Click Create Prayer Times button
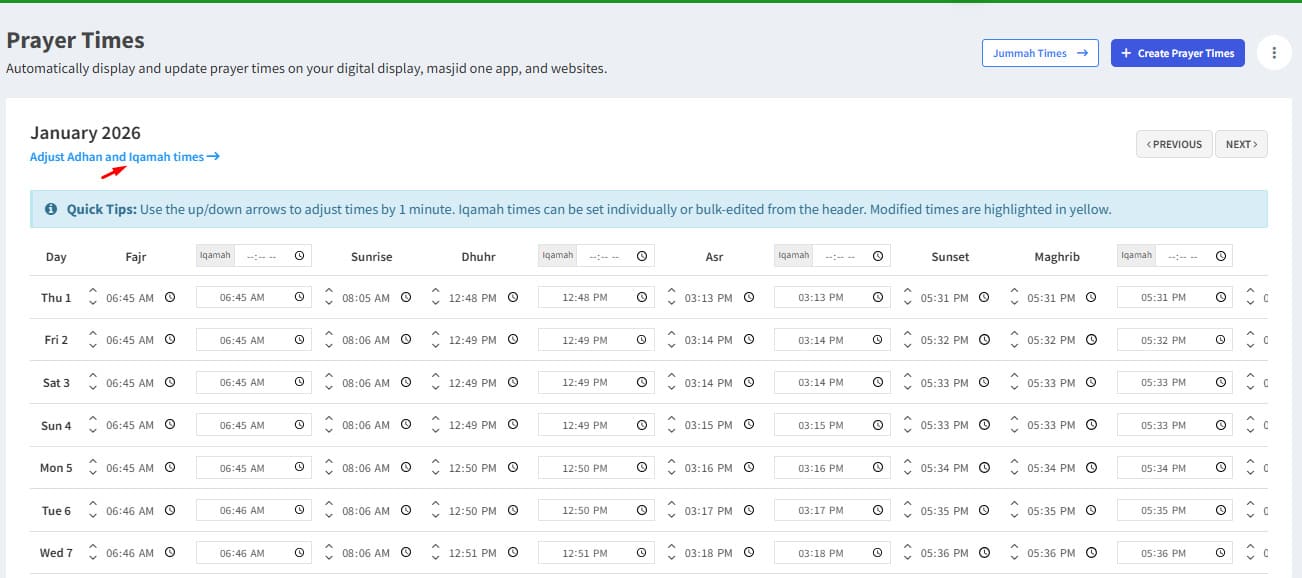The height and width of the screenshot is (578, 1302). pos(1178,53)
